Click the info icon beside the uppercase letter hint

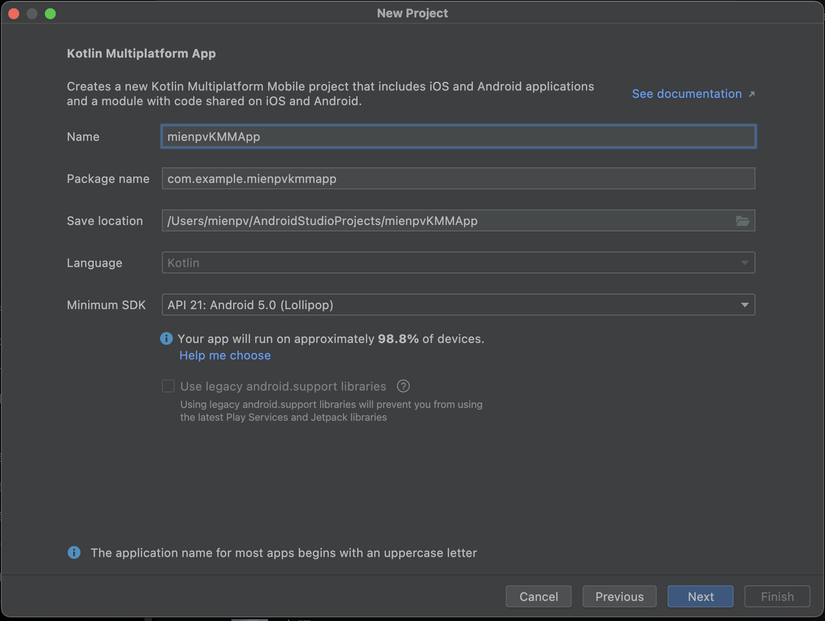click(73, 552)
